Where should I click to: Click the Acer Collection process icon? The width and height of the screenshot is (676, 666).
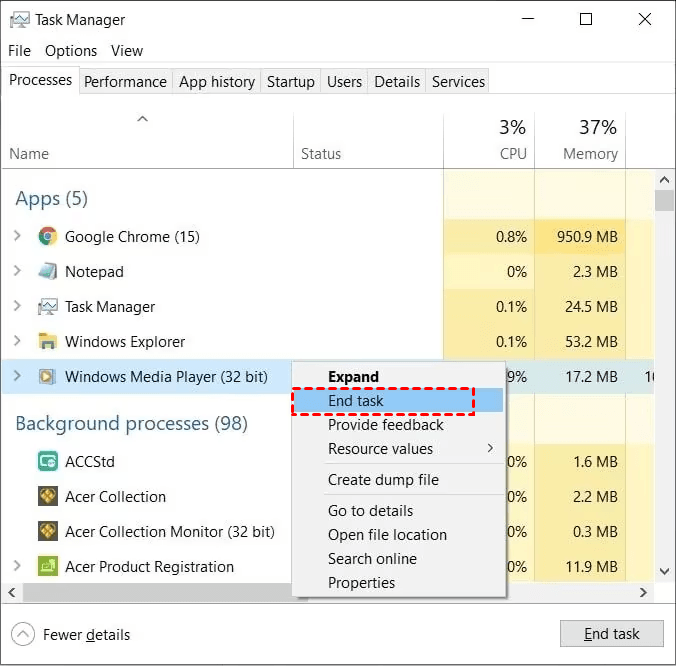tap(47, 497)
